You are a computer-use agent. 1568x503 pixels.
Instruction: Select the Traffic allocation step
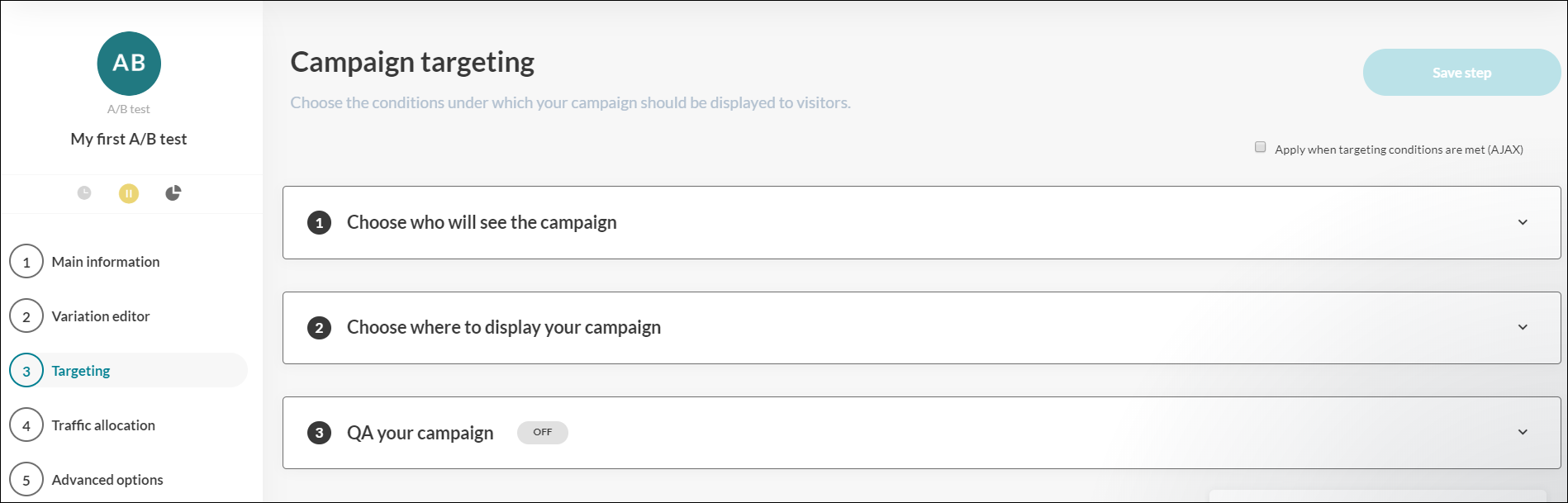(x=103, y=425)
